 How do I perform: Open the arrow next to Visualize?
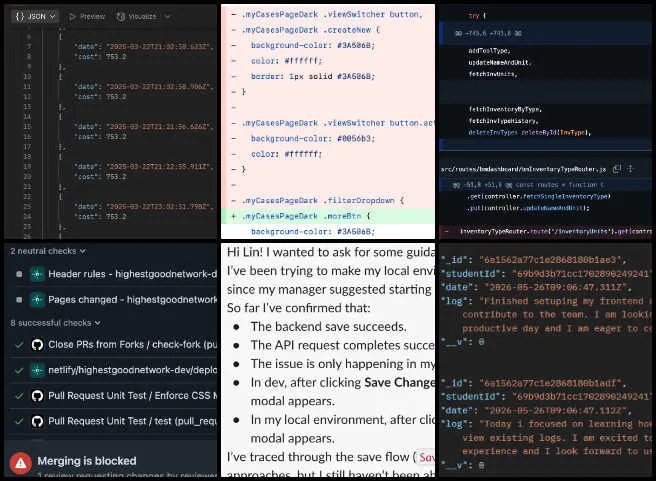click(167, 17)
